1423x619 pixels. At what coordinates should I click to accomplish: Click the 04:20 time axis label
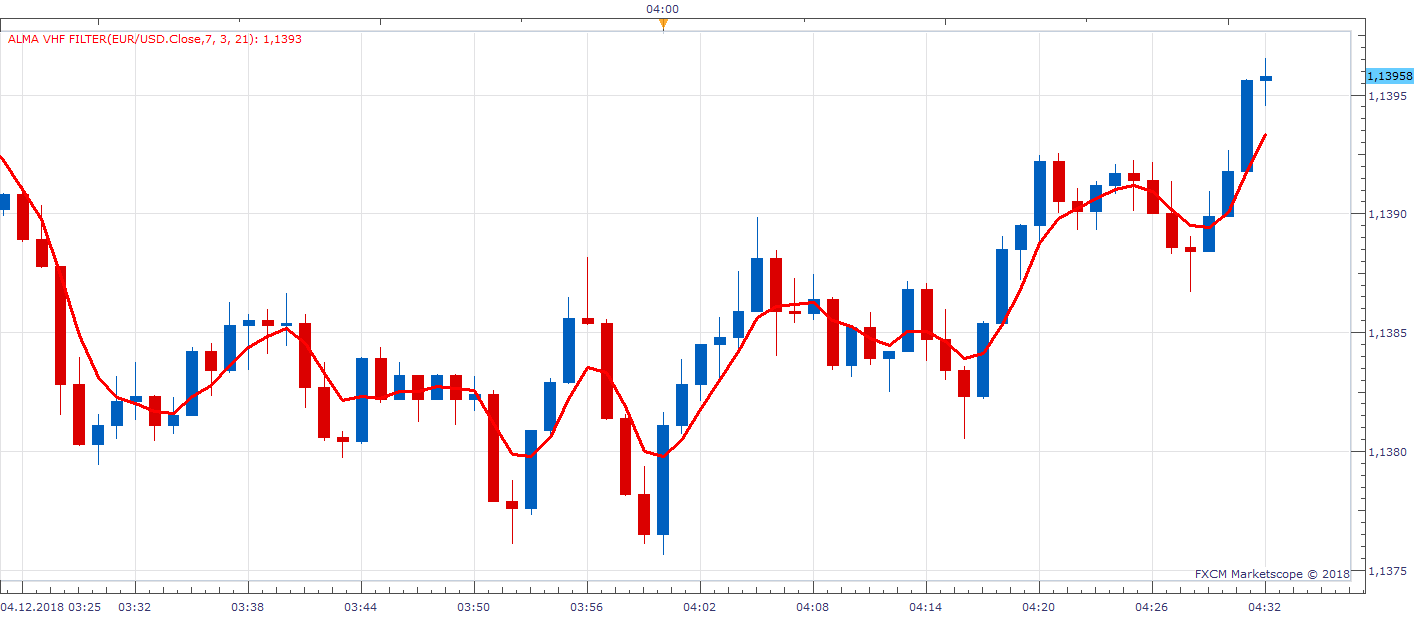[1039, 607]
